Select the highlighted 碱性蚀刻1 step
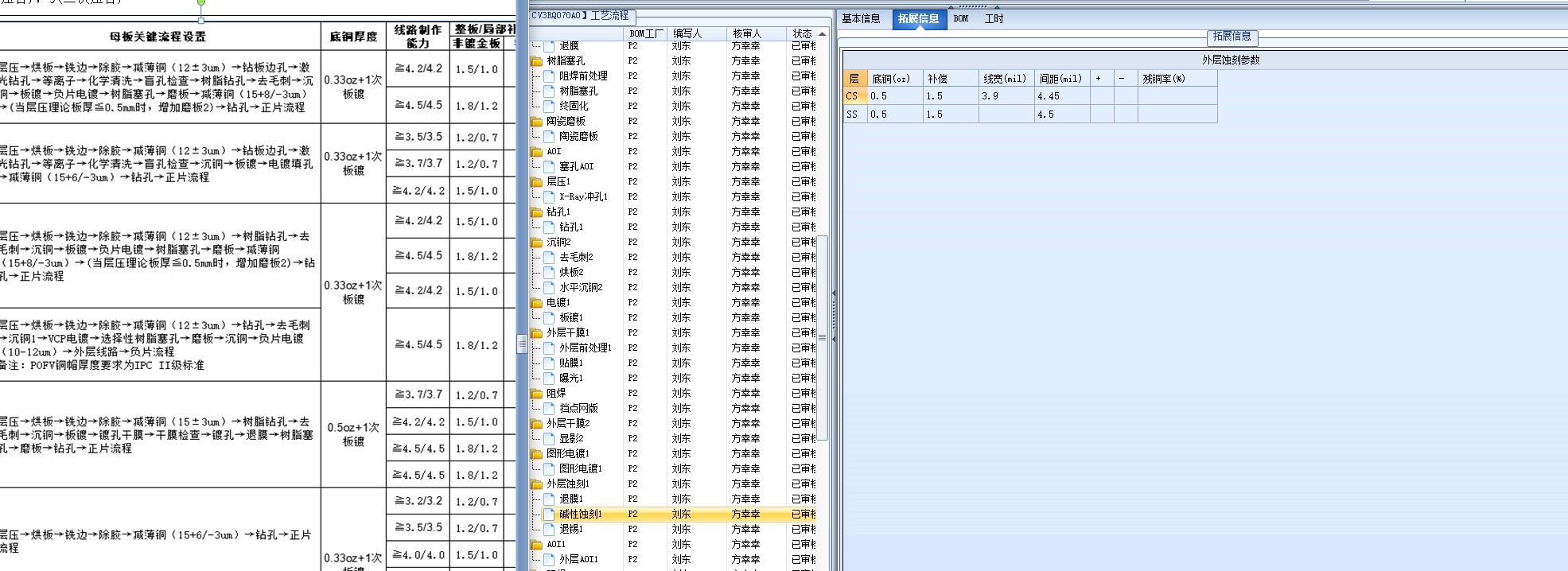 pyautogui.click(x=581, y=515)
